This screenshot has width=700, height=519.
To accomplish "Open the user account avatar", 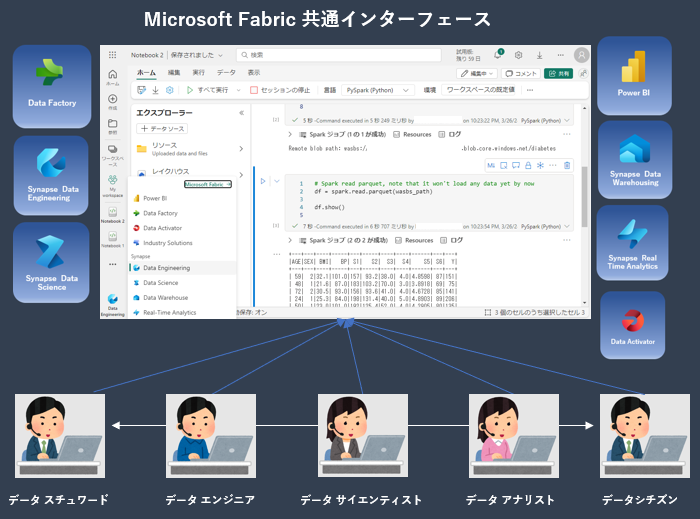I will (x=581, y=55).
